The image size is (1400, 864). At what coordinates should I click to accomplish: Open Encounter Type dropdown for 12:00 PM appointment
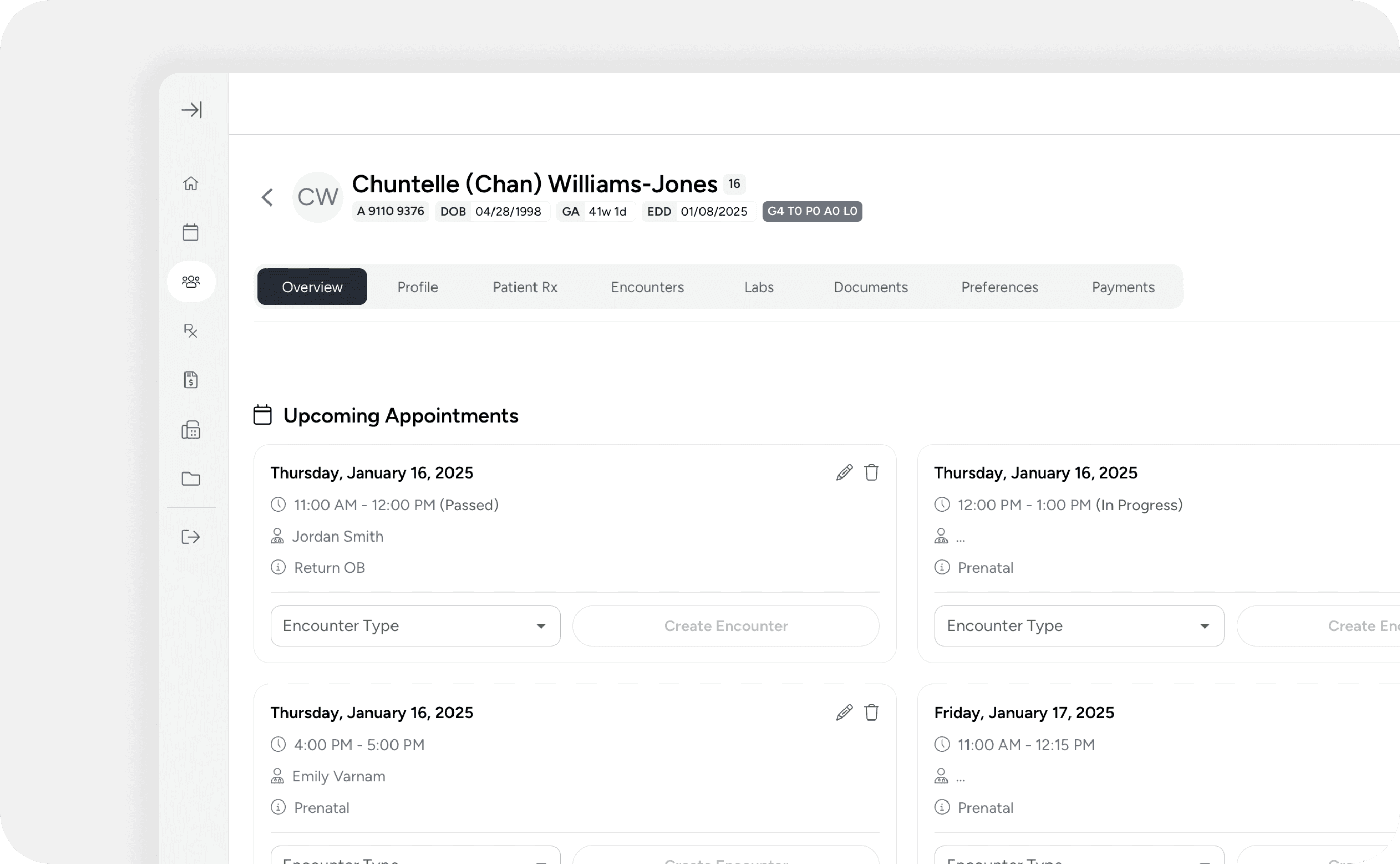coord(1079,626)
